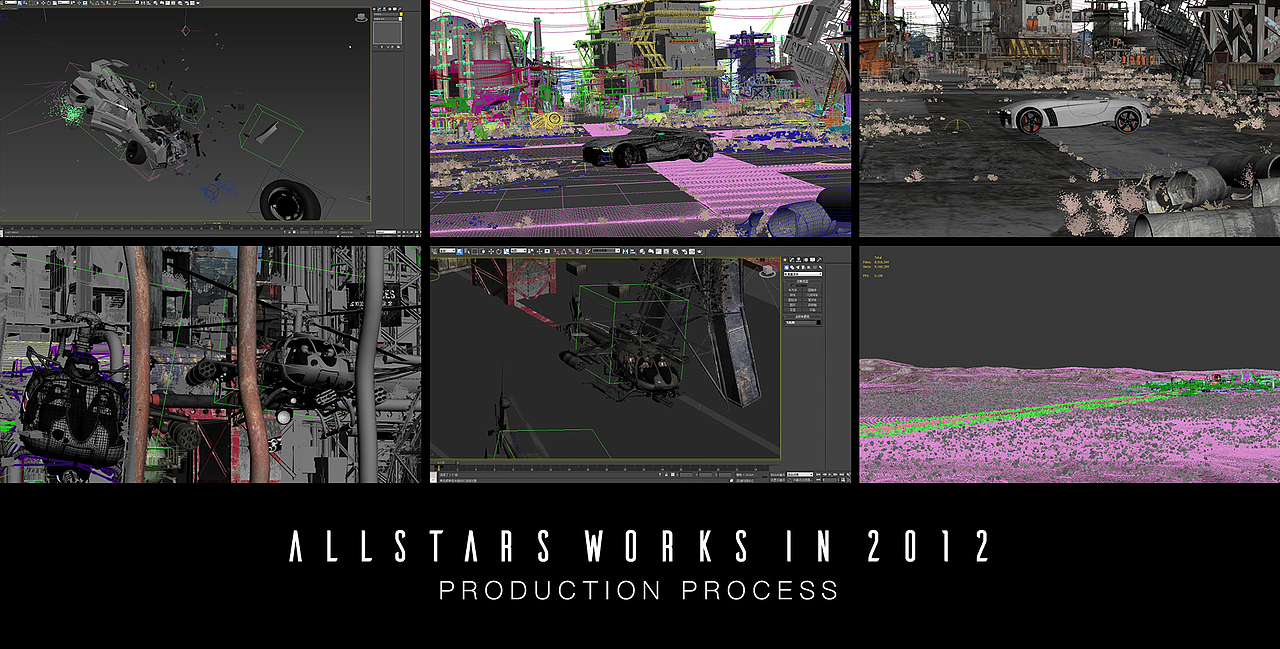Open selection filter dropdown in helicopter window
1280x649 pixels.
pyautogui.click(x=448, y=251)
